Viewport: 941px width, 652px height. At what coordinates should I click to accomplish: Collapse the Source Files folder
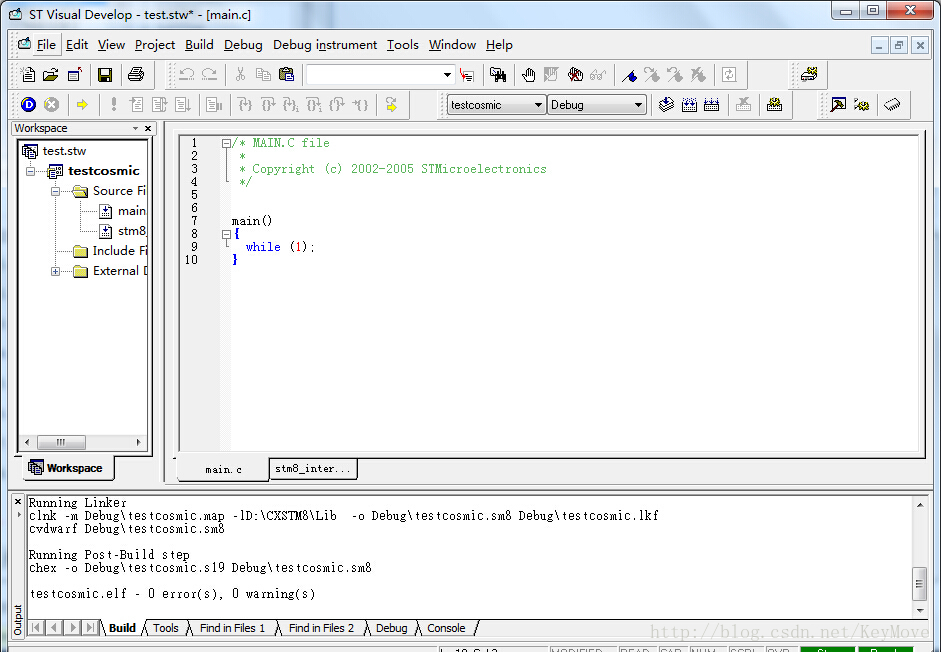[x=56, y=191]
